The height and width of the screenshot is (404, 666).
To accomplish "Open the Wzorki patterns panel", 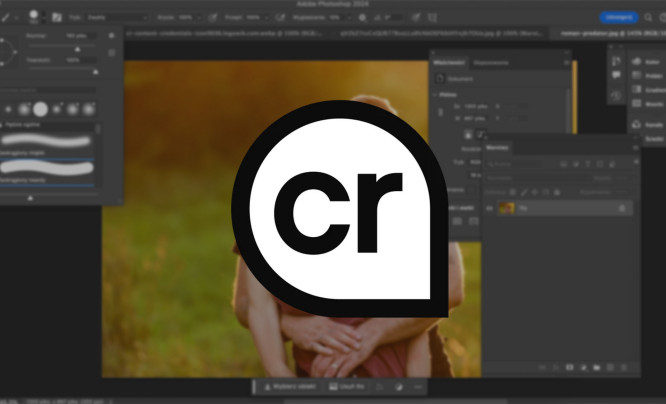I will tap(647, 103).
